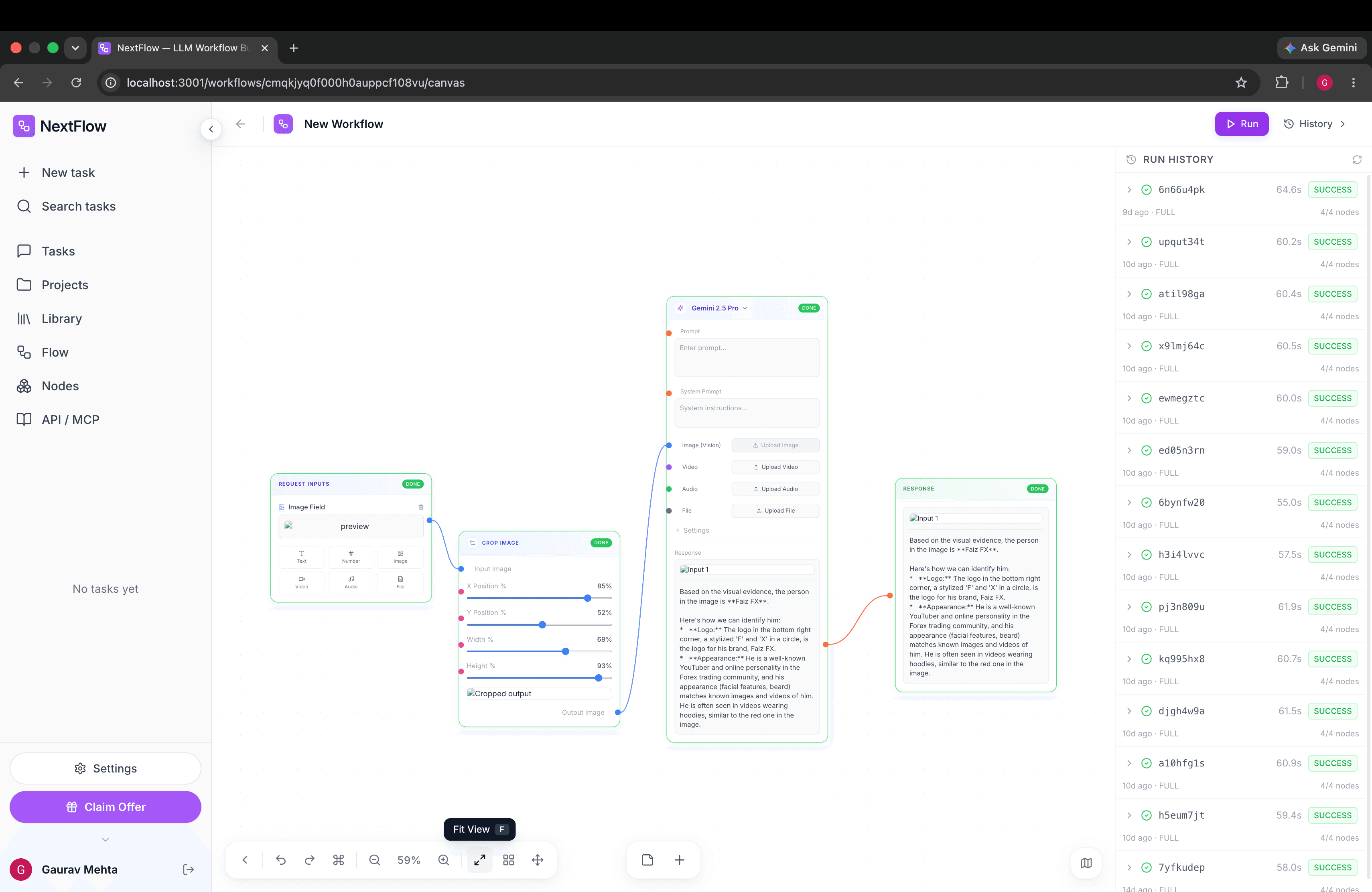This screenshot has width=1372, height=892.
Task: Click Upload Audio in Gemini node
Action: point(775,489)
